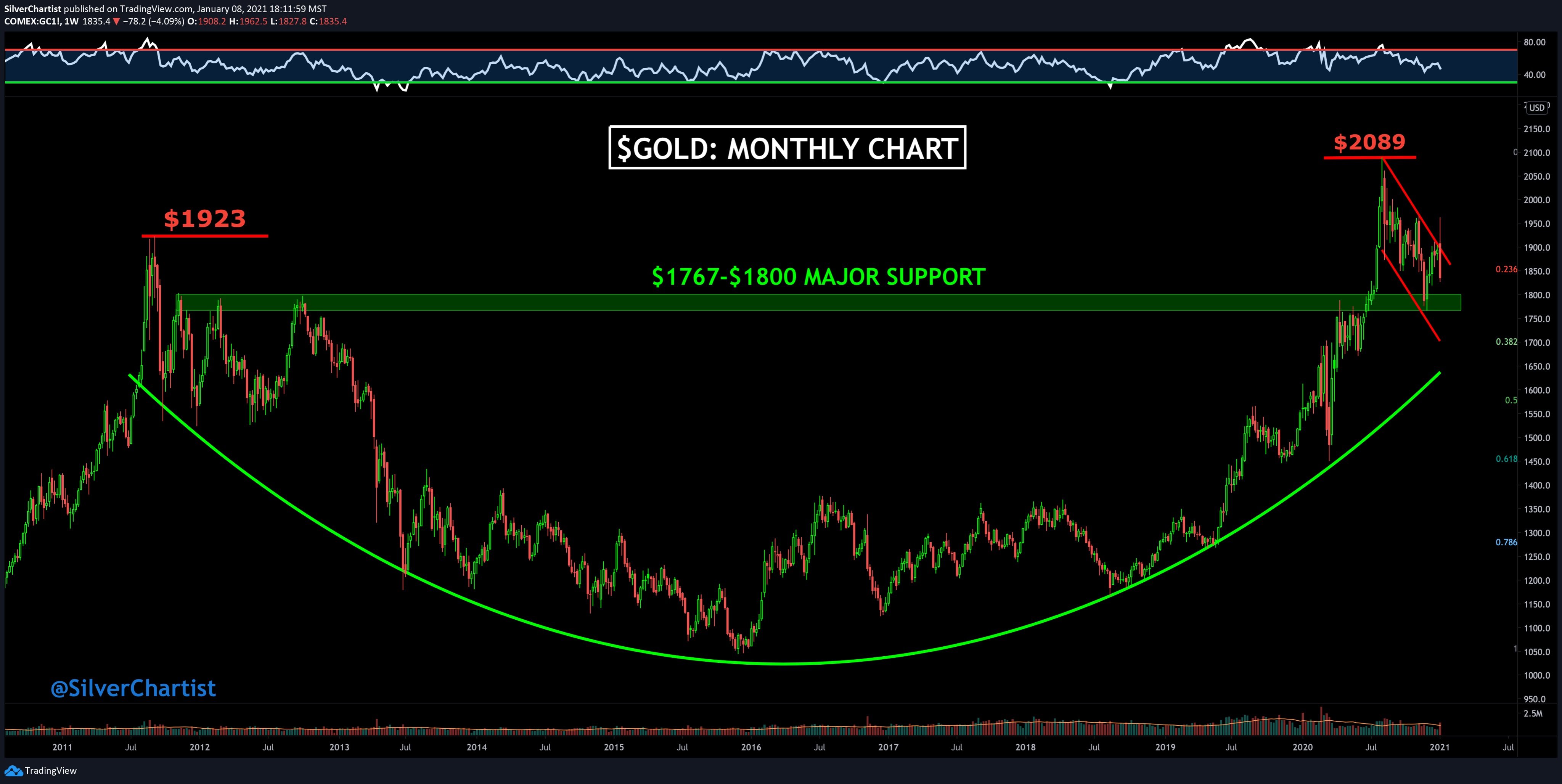Click the $GOLD: MONTHLY CHART title box
1562x784 pixels.
(x=787, y=148)
